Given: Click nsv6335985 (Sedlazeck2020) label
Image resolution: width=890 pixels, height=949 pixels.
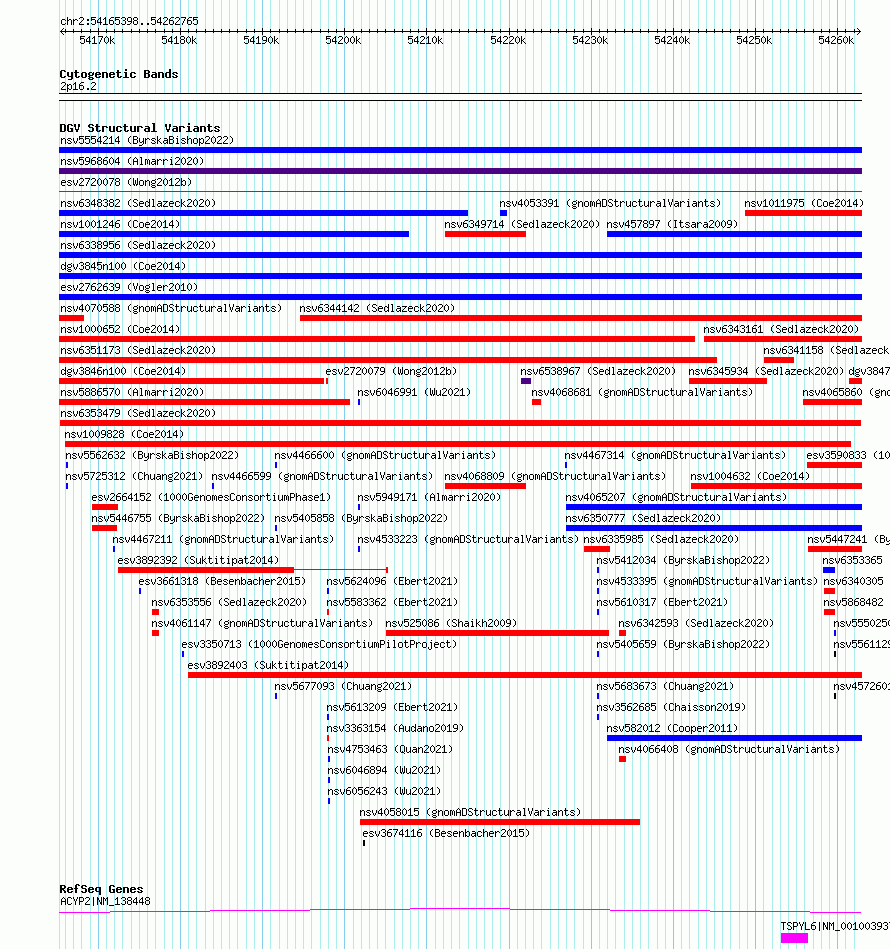Looking at the screenshot, I should 661,540.
